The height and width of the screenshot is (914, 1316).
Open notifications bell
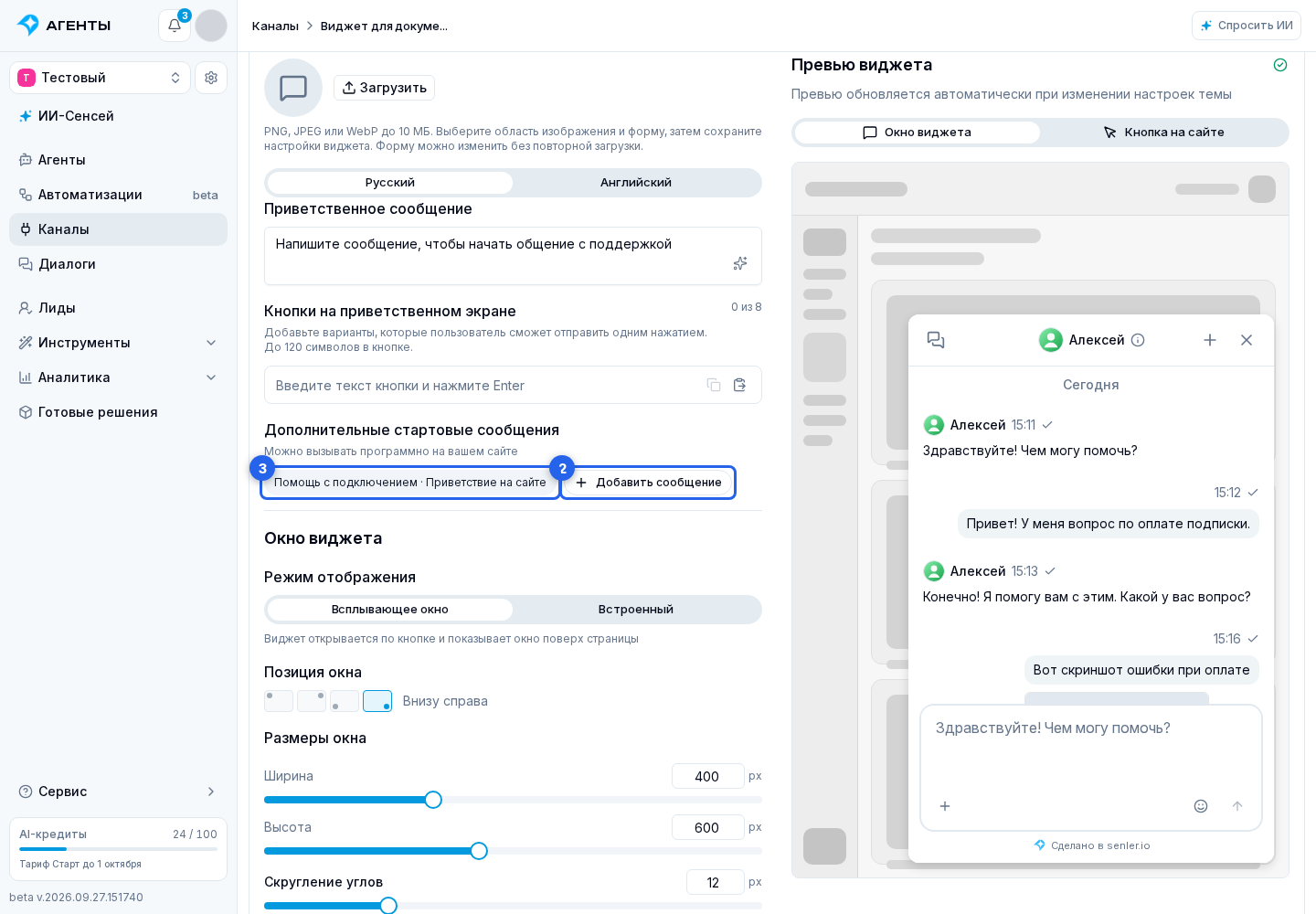pyautogui.click(x=175, y=26)
